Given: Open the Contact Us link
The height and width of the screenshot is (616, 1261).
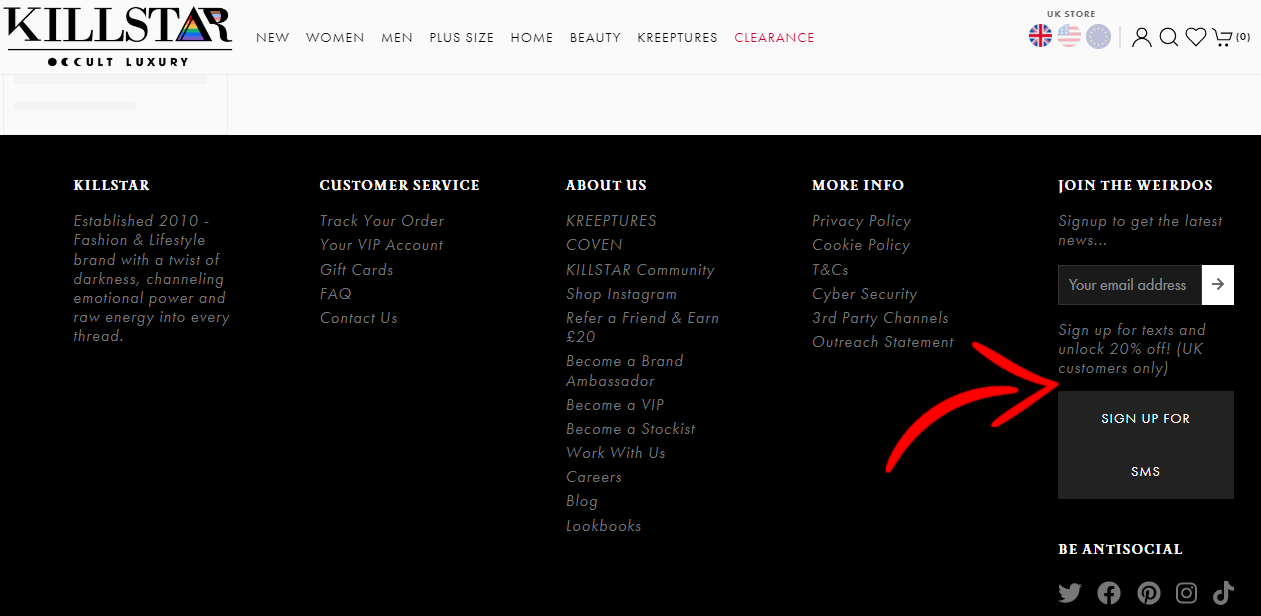Looking at the screenshot, I should tap(359, 318).
